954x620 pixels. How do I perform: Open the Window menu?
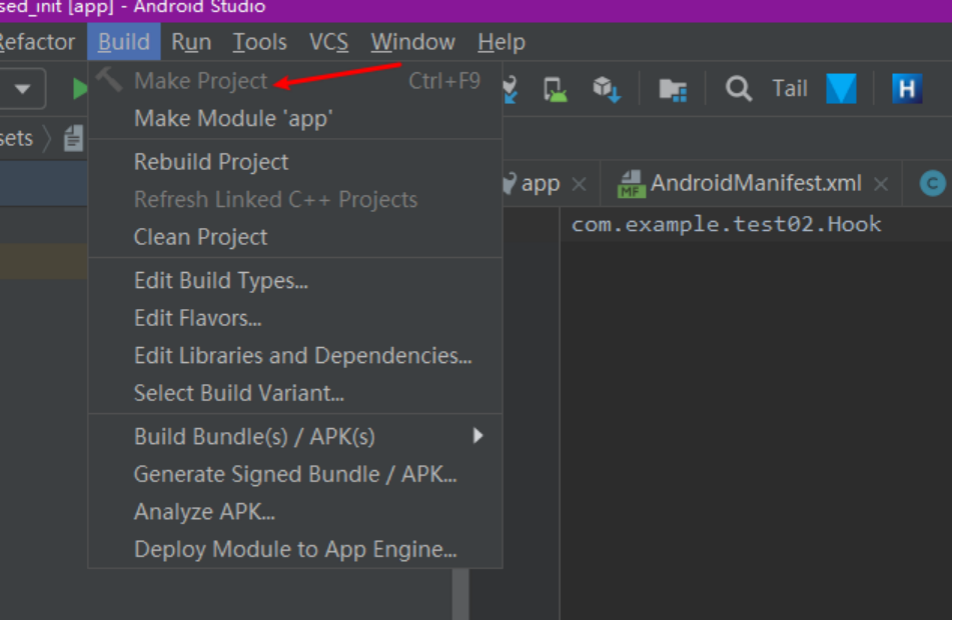[x=413, y=42]
